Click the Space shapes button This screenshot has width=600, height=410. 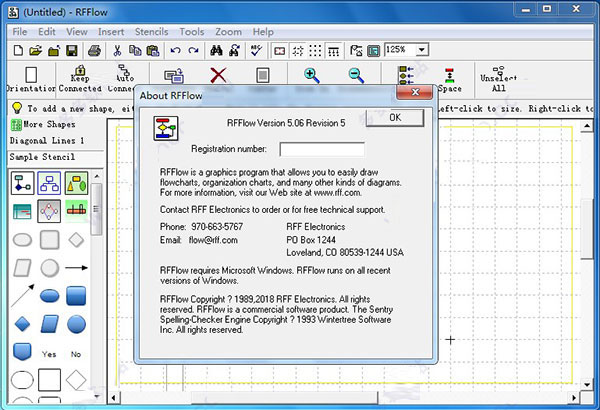click(450, 80)
